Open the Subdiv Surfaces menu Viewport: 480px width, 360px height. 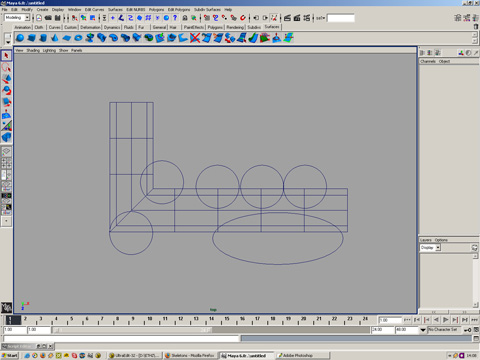[x=207, y=9]
